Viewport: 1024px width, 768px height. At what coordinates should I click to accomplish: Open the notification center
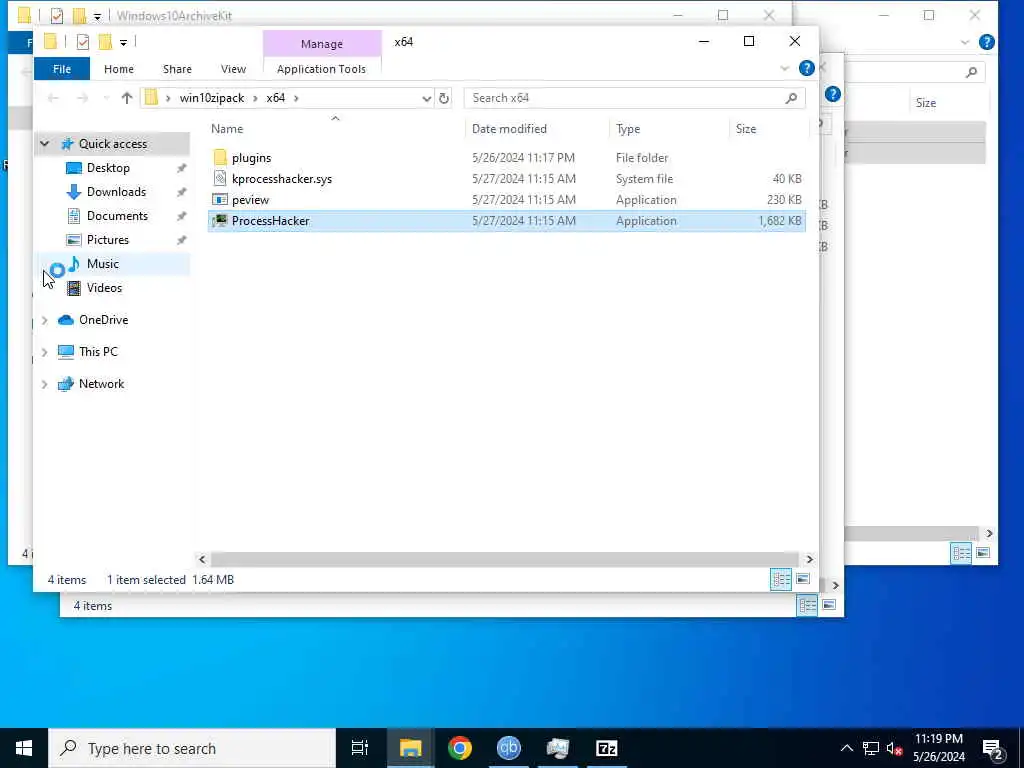coord(993,749)
